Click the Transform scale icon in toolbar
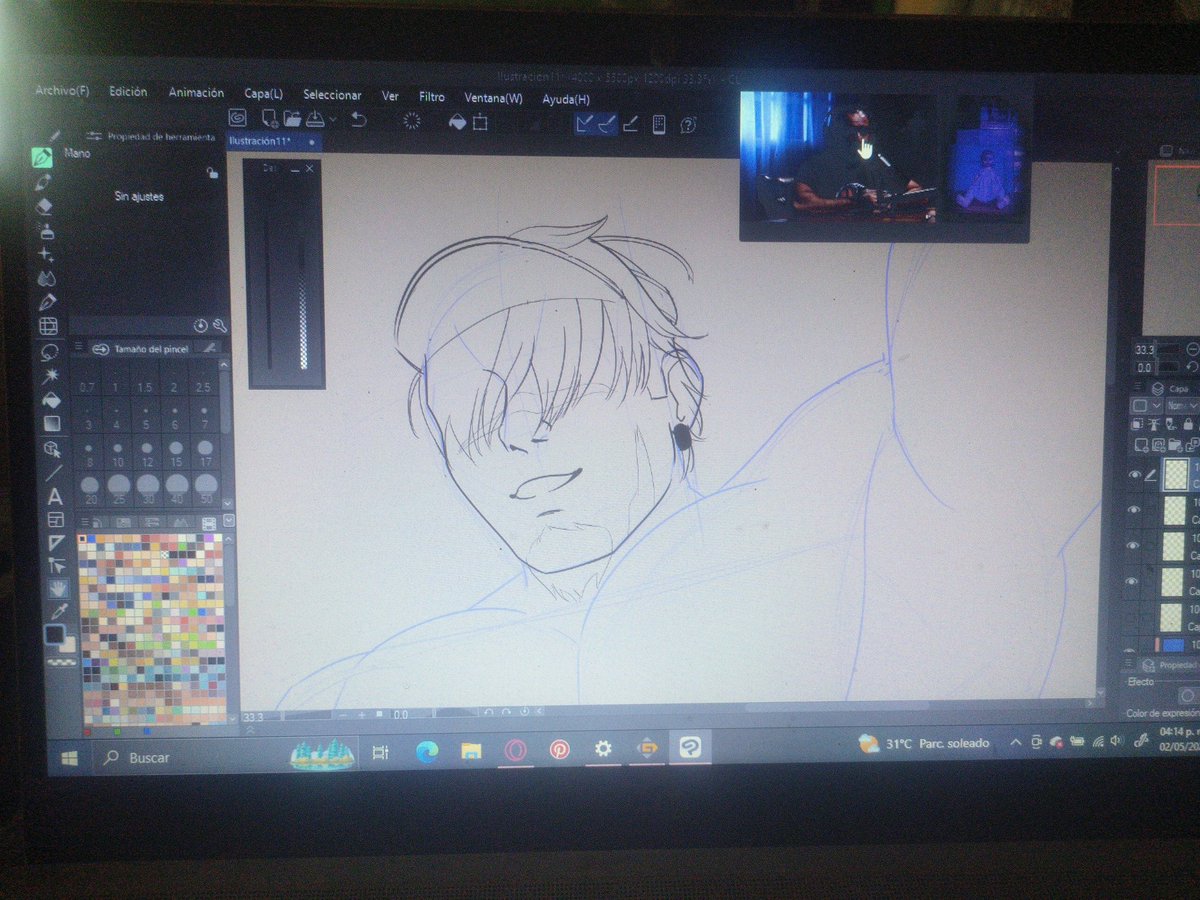 coord(480,122)
